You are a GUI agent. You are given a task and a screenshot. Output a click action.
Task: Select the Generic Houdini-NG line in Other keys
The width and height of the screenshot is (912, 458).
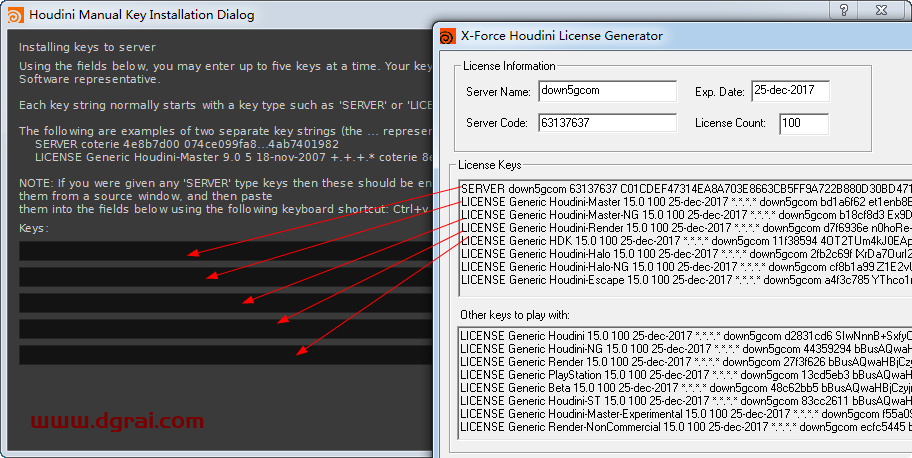coord(686,349)
